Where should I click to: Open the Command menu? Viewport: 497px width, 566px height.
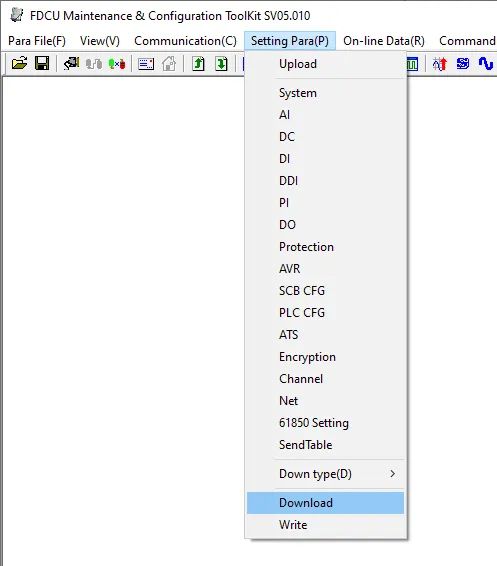[x=467, y=41]
